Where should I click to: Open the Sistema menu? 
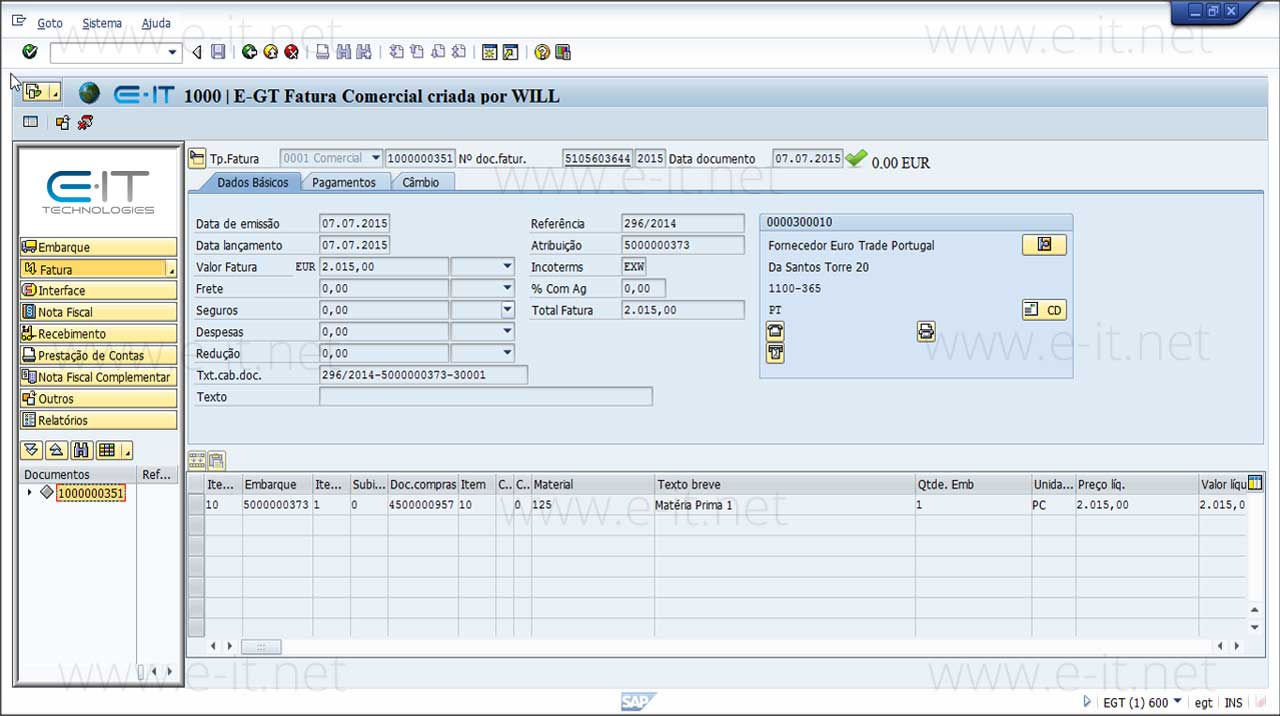[x=102, y=23]
